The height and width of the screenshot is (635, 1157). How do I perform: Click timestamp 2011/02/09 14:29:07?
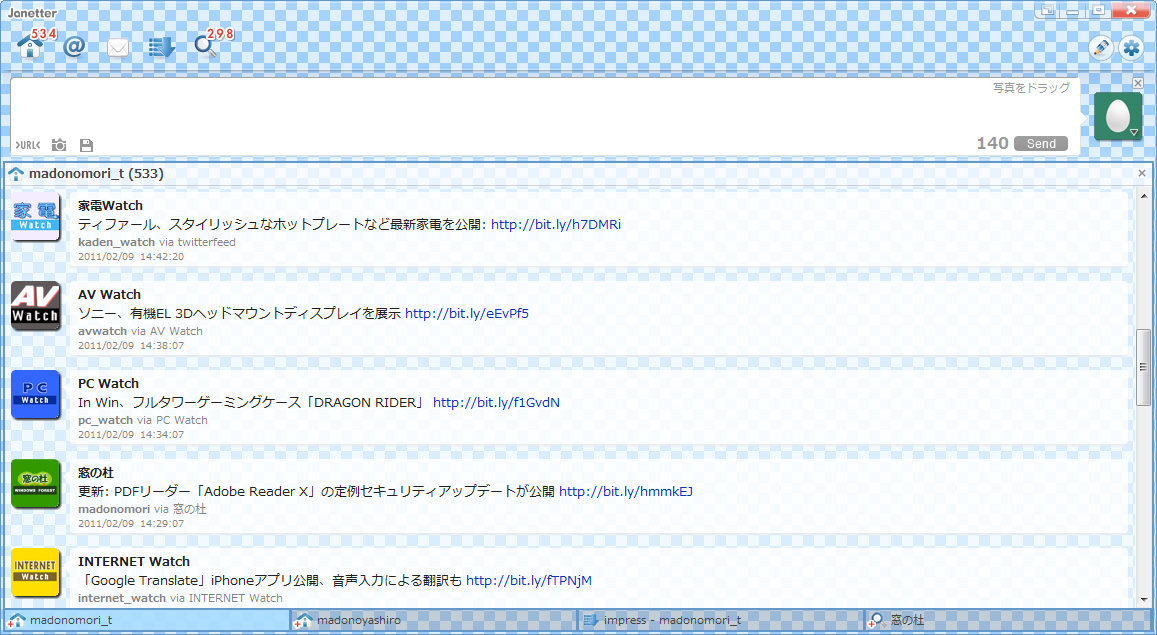click(x=131, y=524)
